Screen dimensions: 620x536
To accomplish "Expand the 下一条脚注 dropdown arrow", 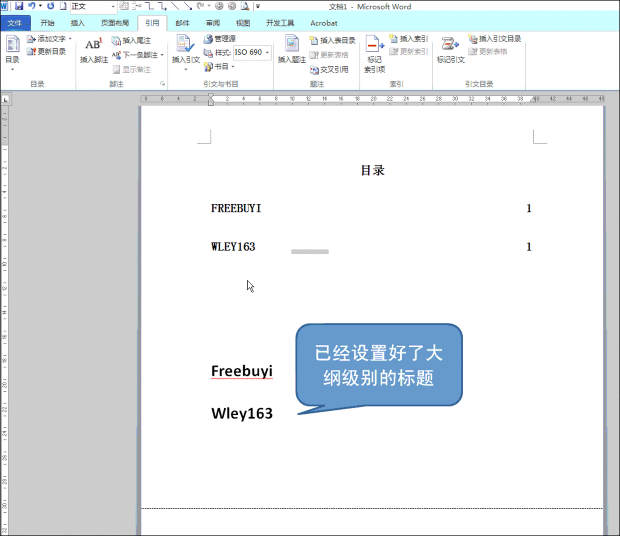I will (162, 55).
